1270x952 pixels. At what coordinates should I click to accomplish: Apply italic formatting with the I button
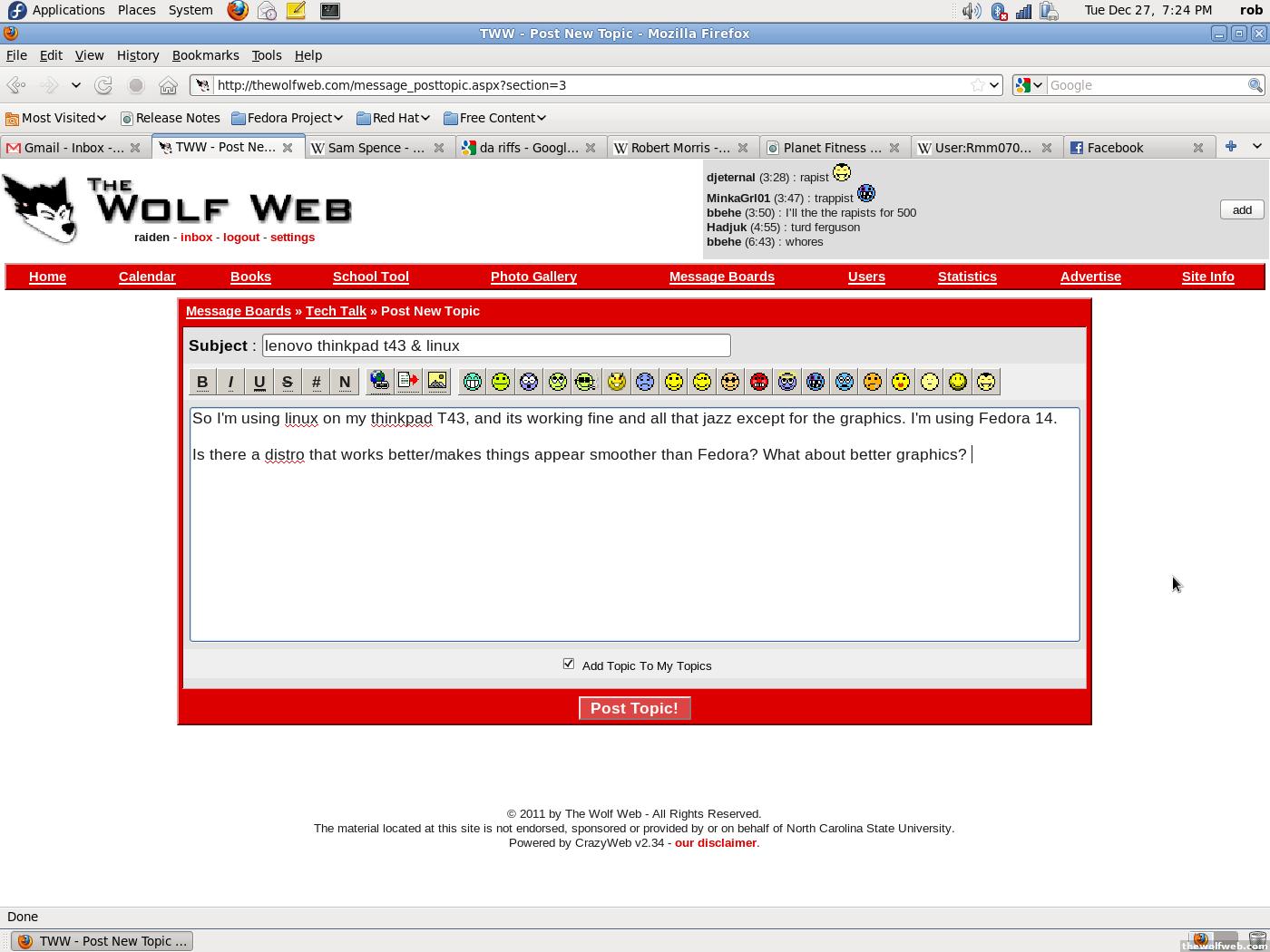tap(230, 382)
